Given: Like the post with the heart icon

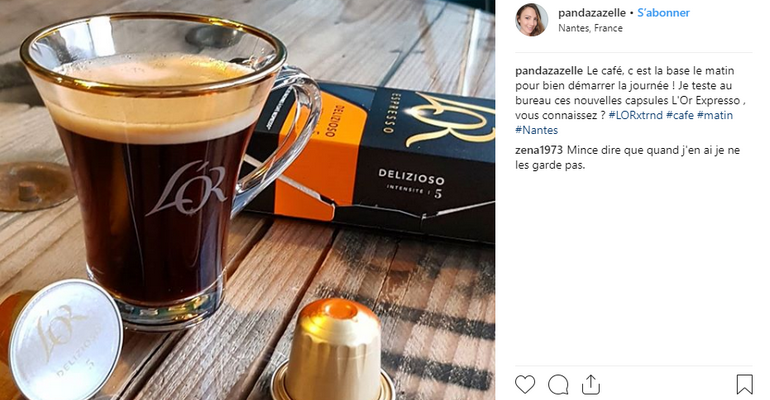Looking at the screenshot, I should 524,384.
